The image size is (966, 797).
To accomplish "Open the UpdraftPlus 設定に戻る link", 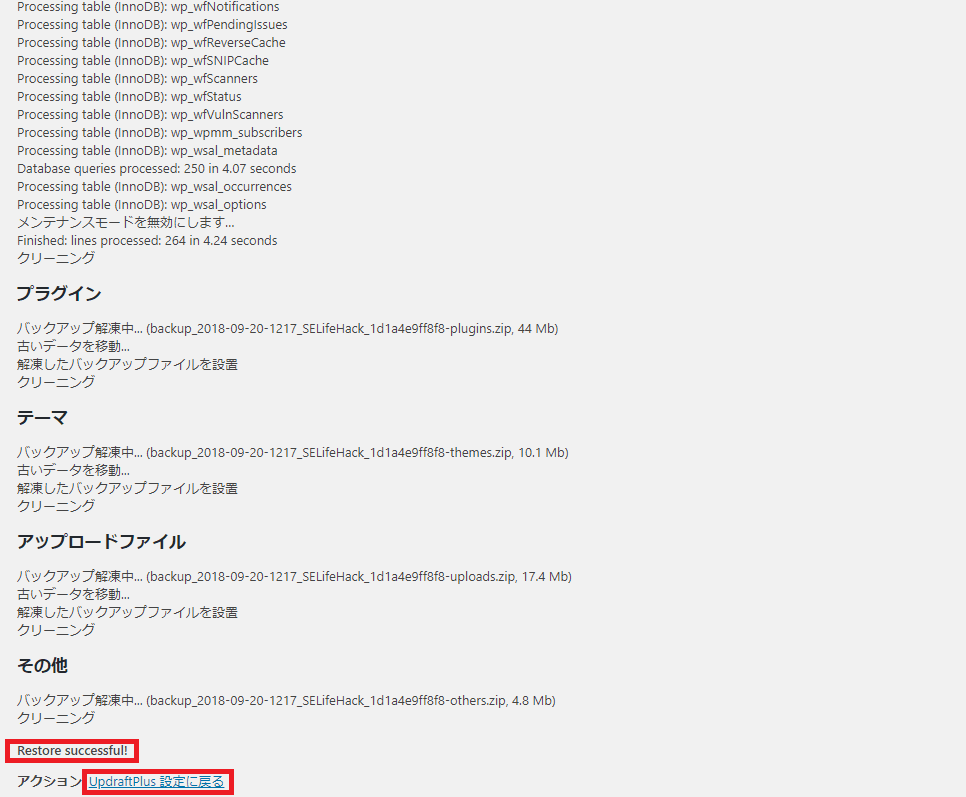I will point(157,781).
